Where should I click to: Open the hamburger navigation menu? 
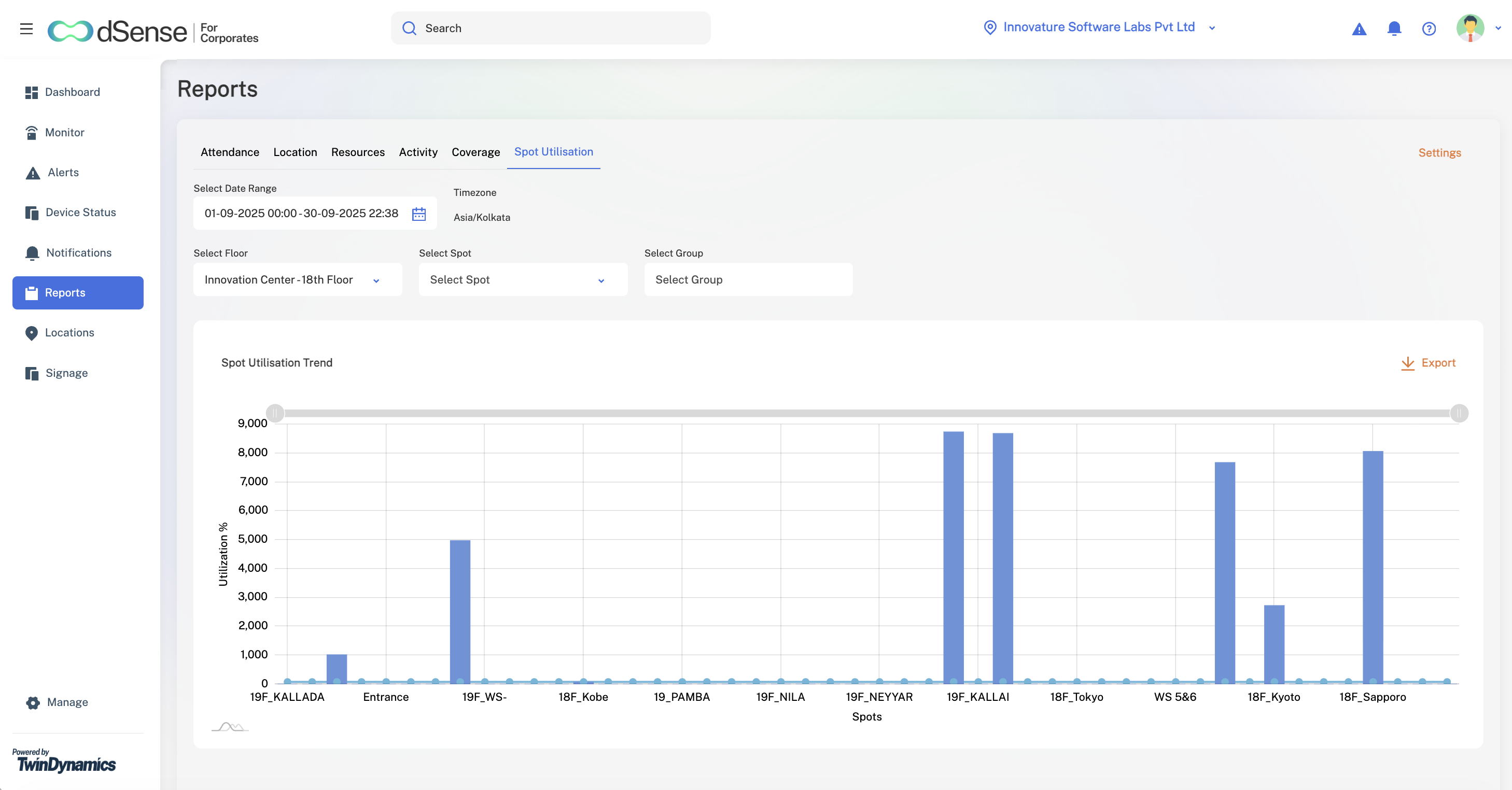pyautogui.click(x=26, y=28)
